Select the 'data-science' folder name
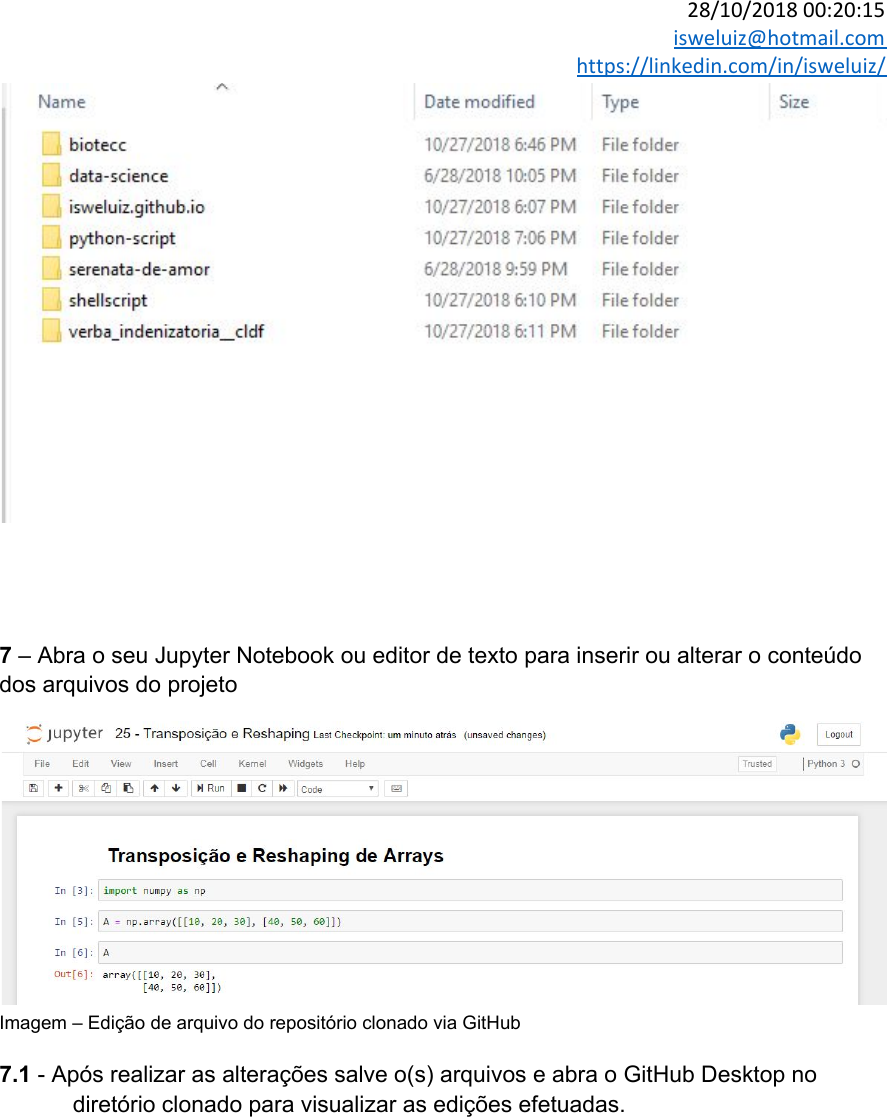This screenshot has height=1117, width=887. click(119, 176)
